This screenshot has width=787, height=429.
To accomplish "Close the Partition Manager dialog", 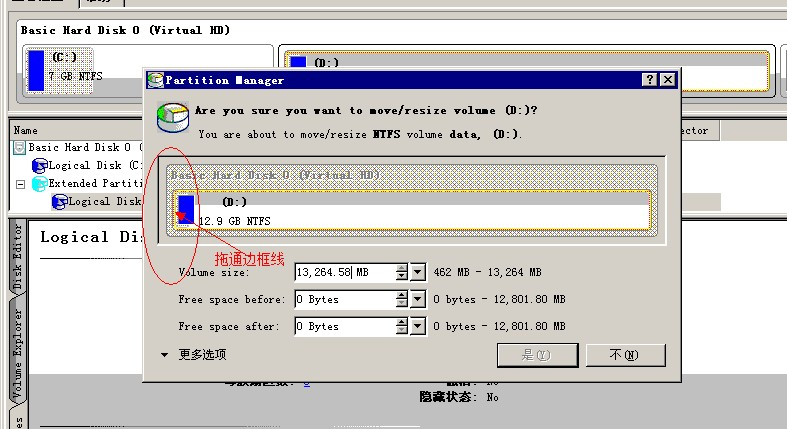I will 668,80.
